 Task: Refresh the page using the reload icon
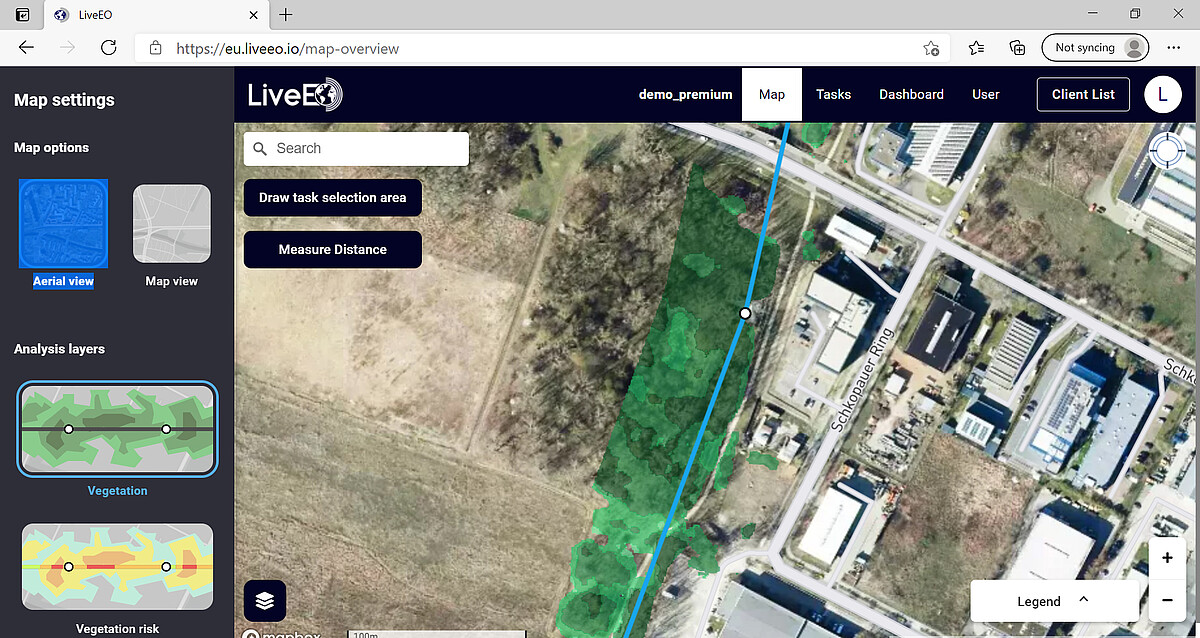click(x=109, y=47)
